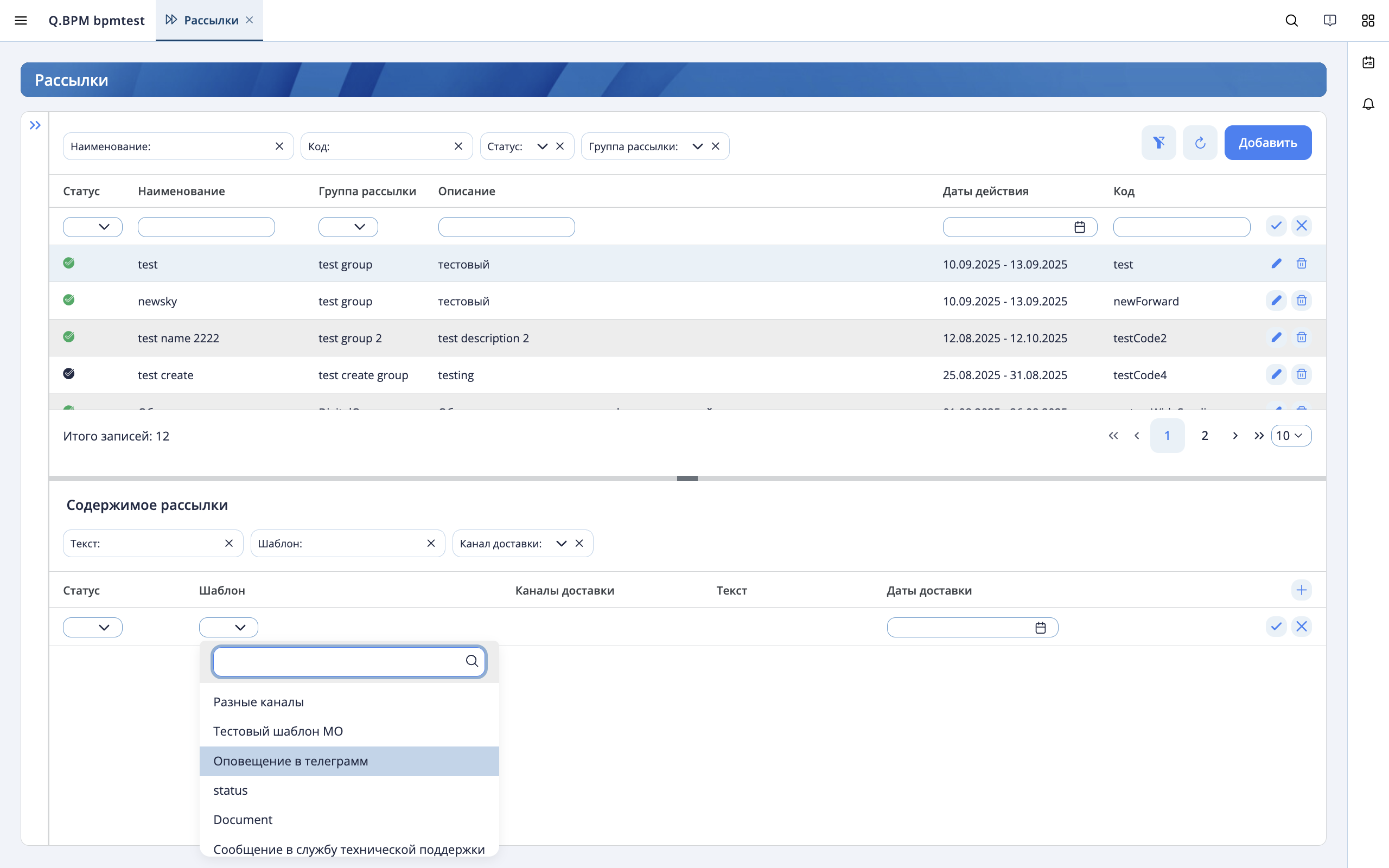The width and height of the screenshot is (1389, 868).
Task: Grab the horizontal splitter handle between panels
Action: tap(687, 478)
